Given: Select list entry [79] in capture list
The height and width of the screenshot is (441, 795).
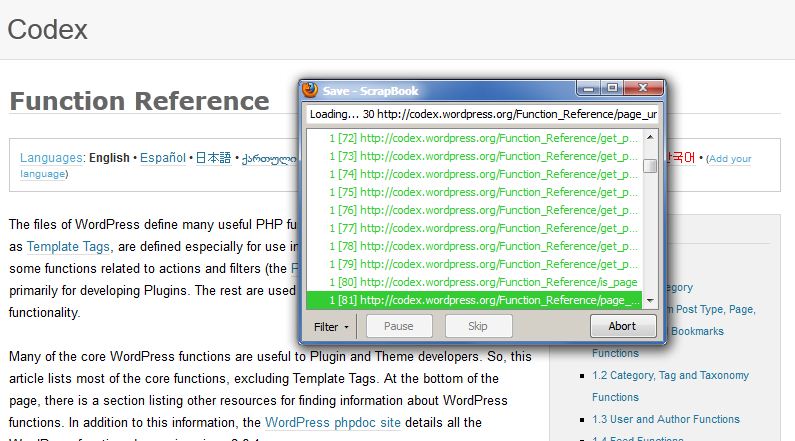Looking at the screenshot, I should (x=475, y=264).
